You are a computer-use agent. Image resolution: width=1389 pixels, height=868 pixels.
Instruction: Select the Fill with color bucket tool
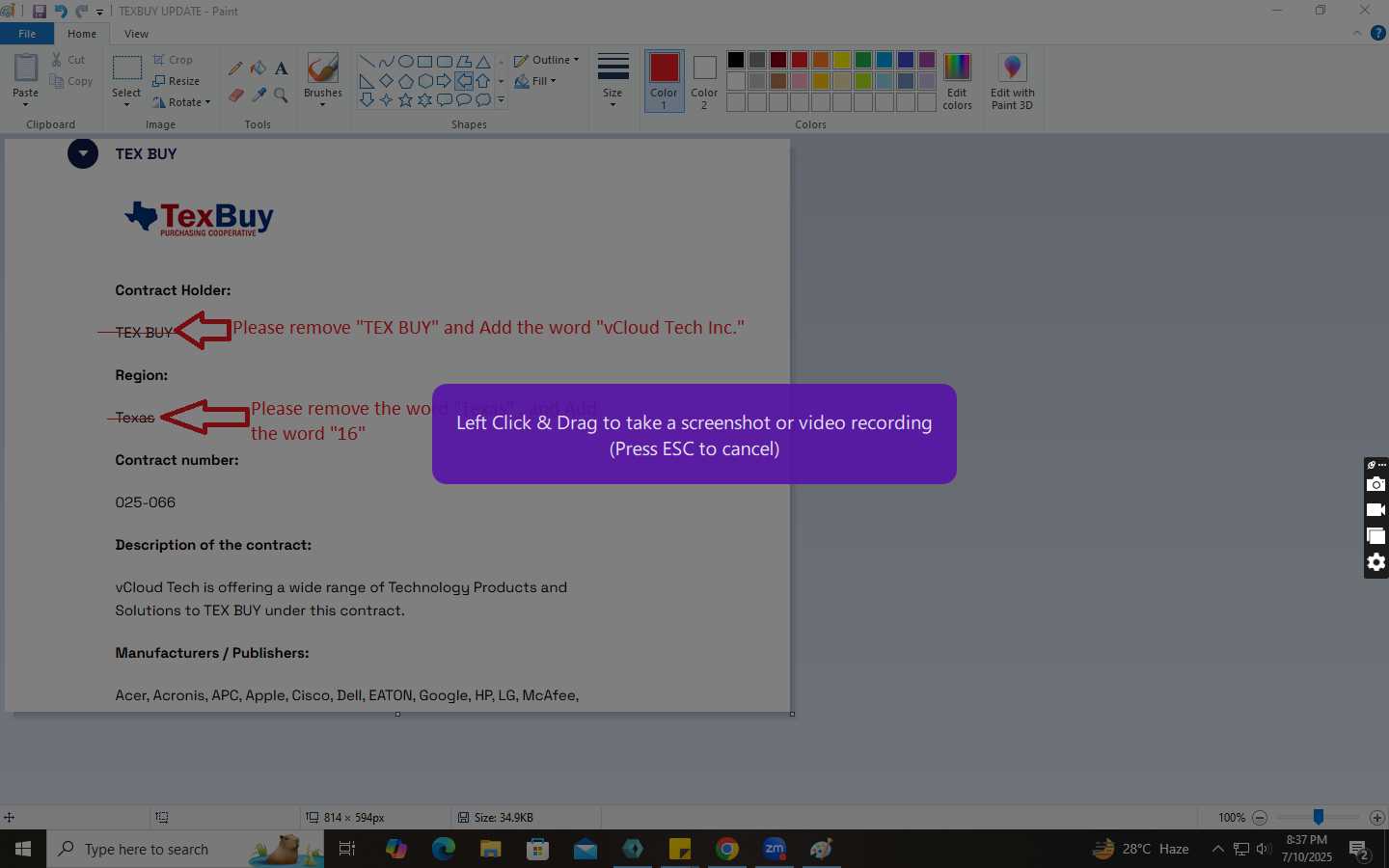tap(259, 68)
